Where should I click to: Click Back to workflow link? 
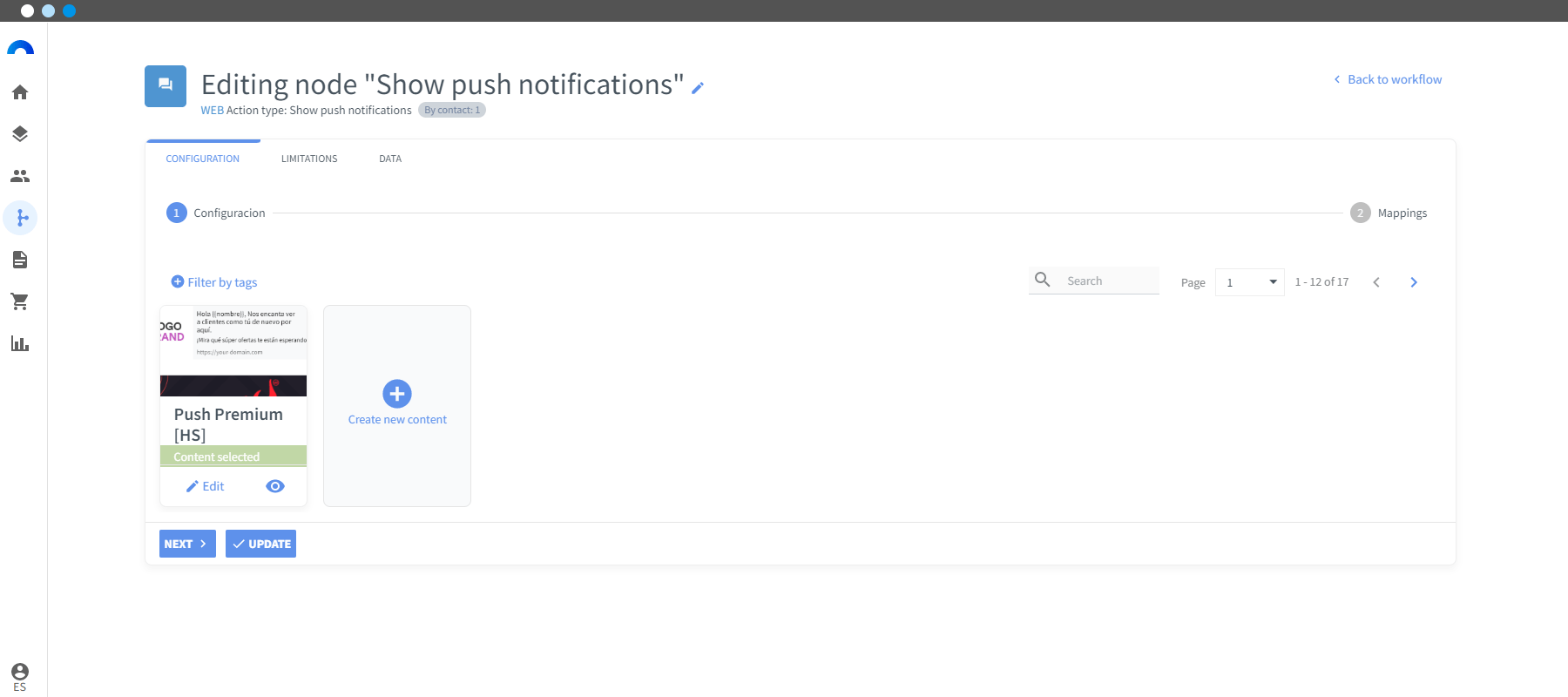click(x=1388, y=79)
